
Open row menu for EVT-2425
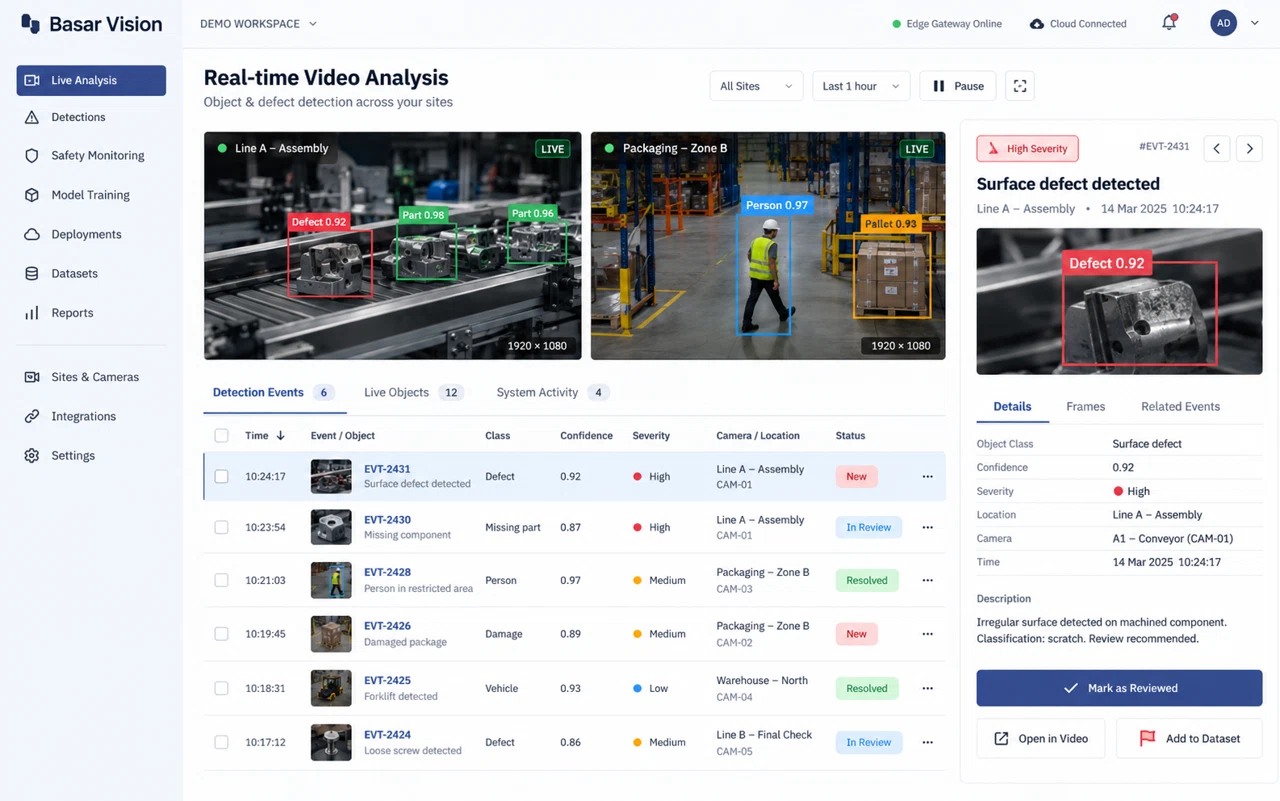[927, 688]
